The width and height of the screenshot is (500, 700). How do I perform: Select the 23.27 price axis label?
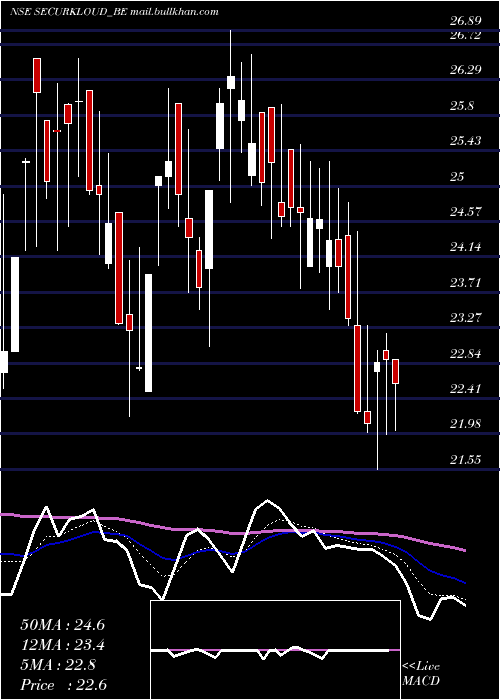pos(466,318)
